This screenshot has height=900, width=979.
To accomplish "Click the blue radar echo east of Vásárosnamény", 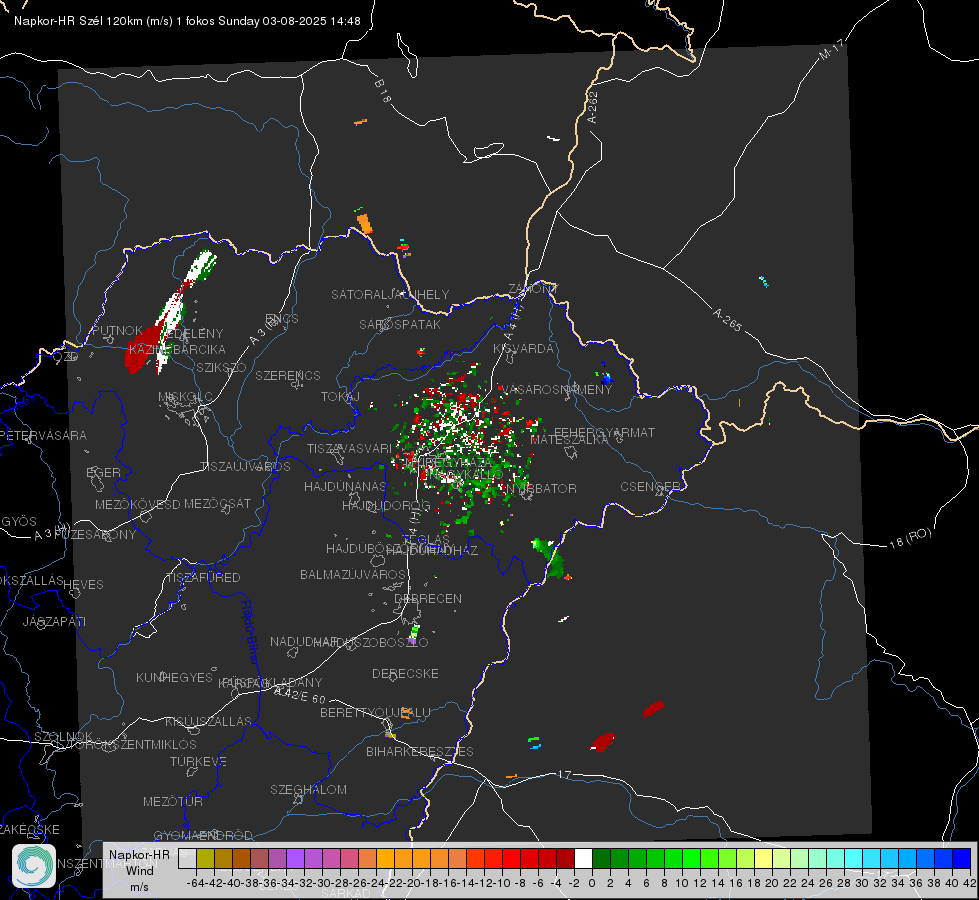I will 606,378.
